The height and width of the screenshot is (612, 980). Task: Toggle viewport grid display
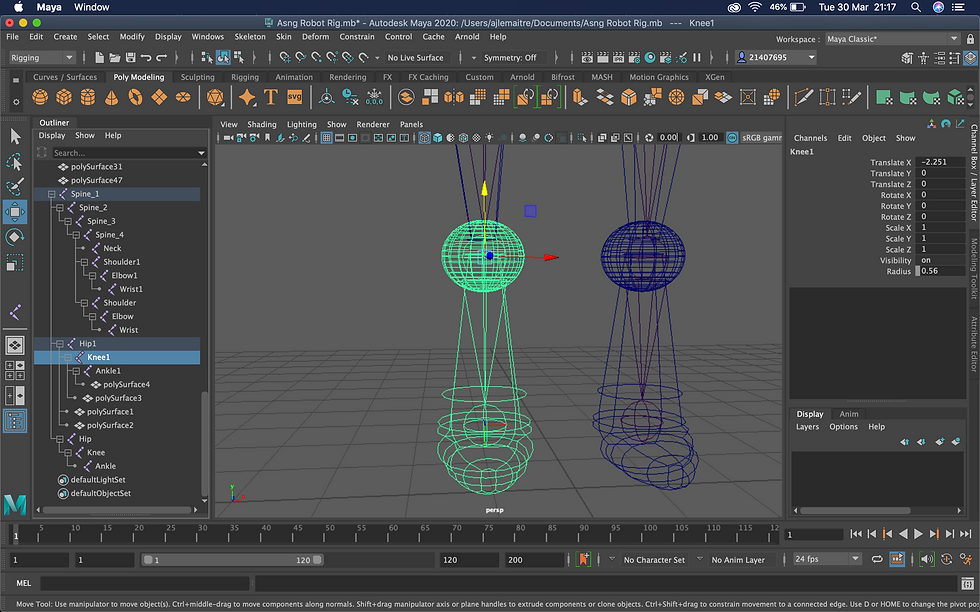(x=326, y=138)
